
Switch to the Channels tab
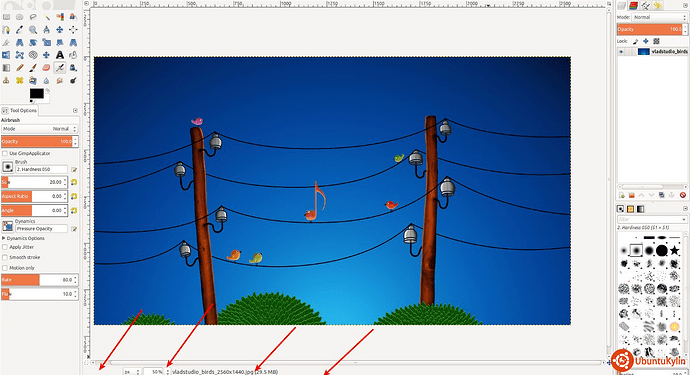(x=633, y=5)
